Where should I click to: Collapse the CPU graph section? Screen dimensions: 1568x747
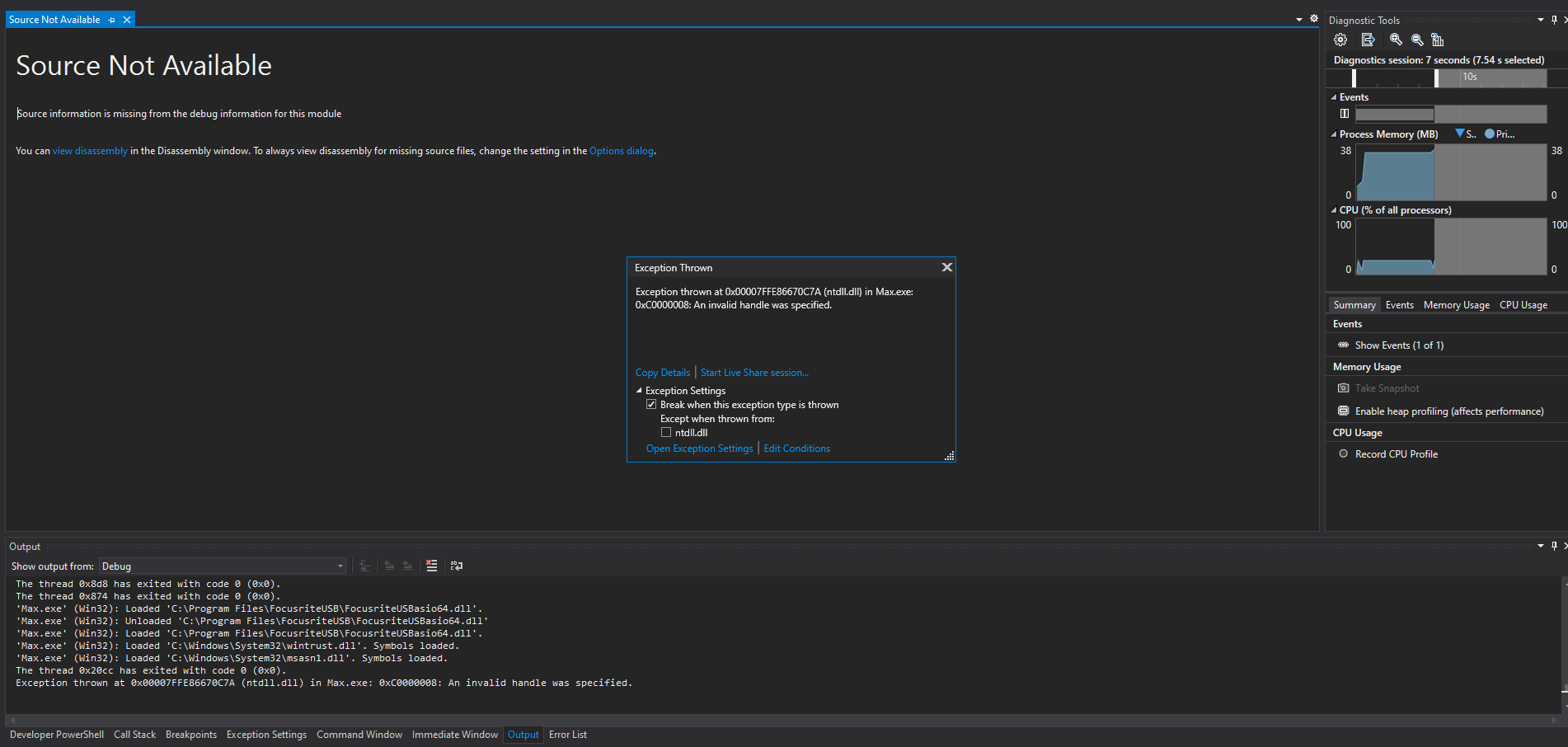pos(1334,210)
